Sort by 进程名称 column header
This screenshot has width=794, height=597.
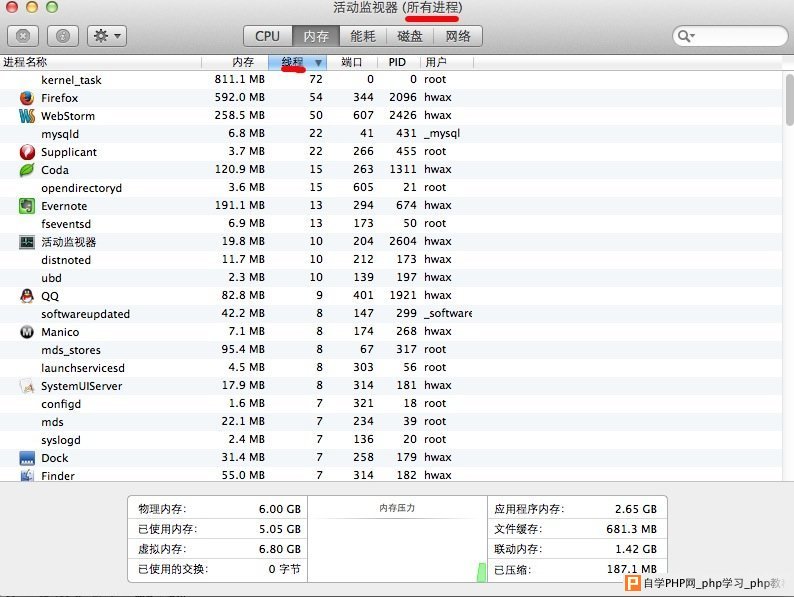pos(101,62)
